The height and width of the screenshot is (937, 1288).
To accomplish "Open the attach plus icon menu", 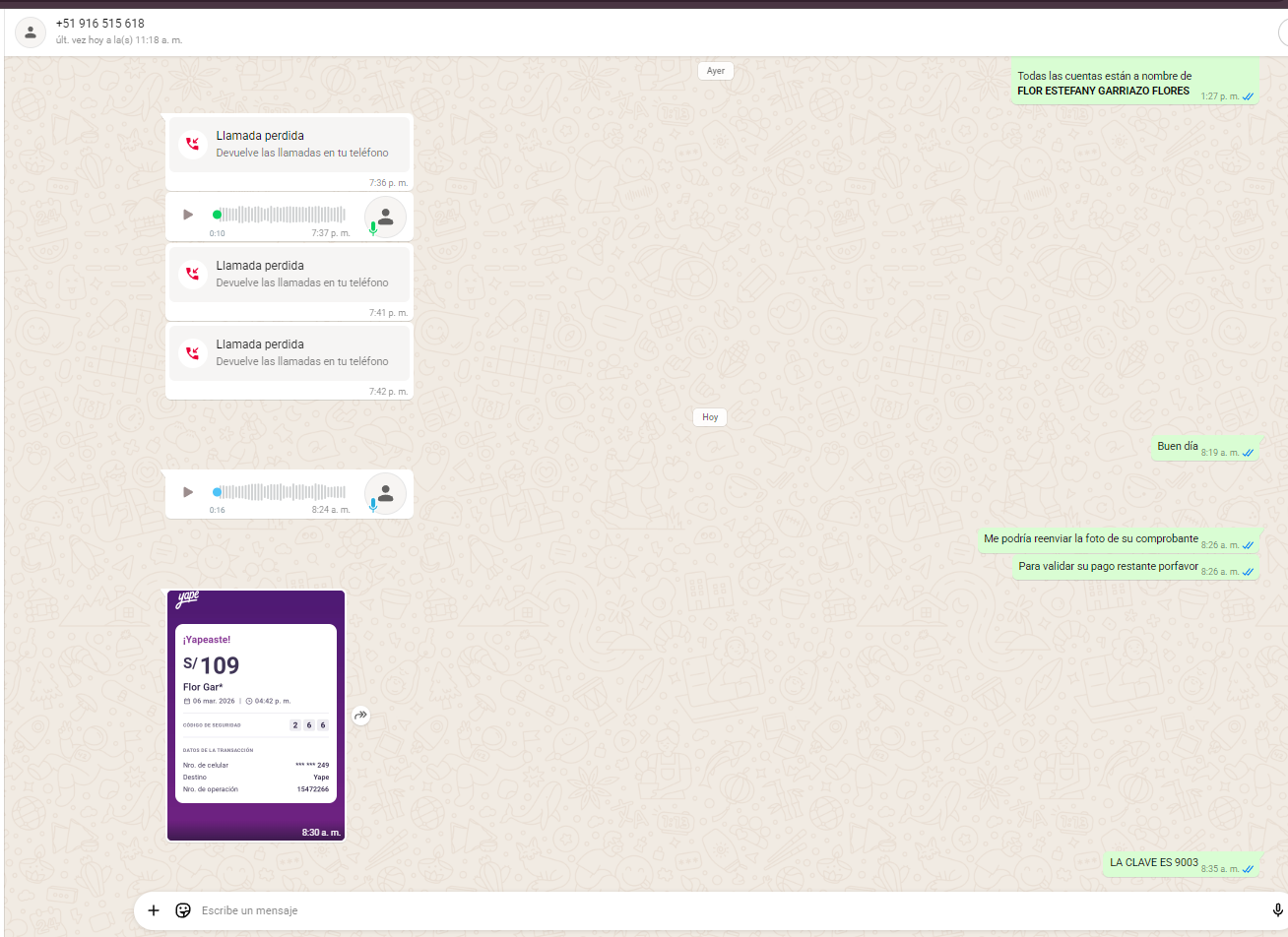I will click(154, 910).
